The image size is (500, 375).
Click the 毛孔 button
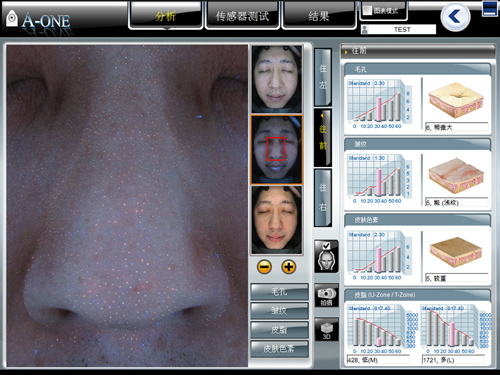pyautogui.click(x=279, y=292)
